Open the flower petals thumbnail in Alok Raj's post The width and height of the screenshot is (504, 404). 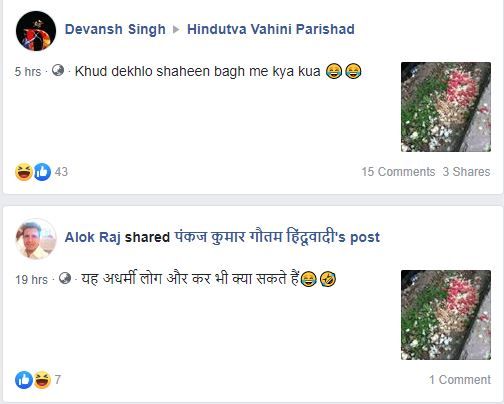pyautogui.click(x=446, y=315)
